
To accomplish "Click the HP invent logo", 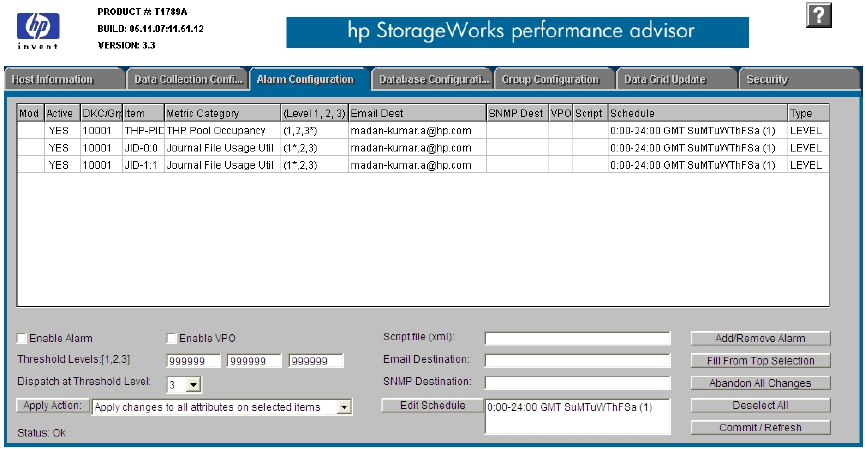I will click(38, 26).
